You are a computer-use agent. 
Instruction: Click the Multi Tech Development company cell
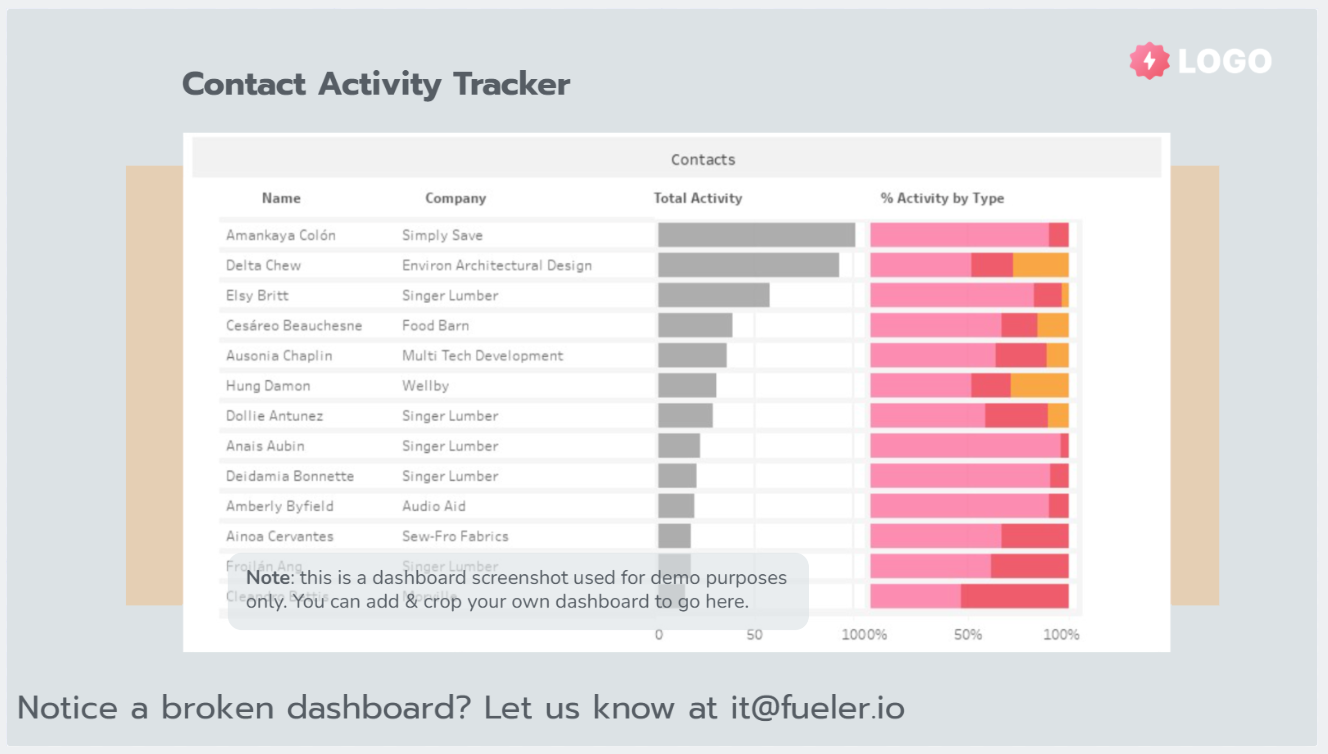tap(482, 355)
